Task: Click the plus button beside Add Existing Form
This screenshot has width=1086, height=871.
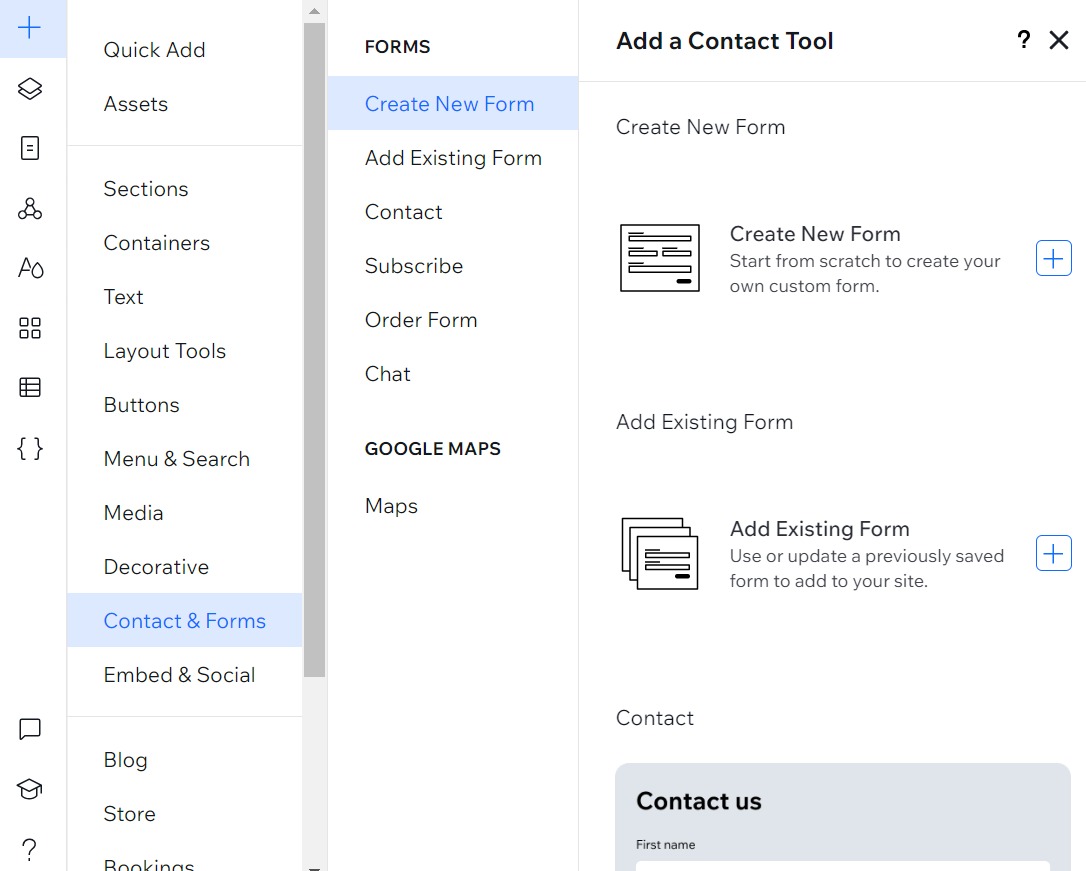Action: [x=1053, y=553]
